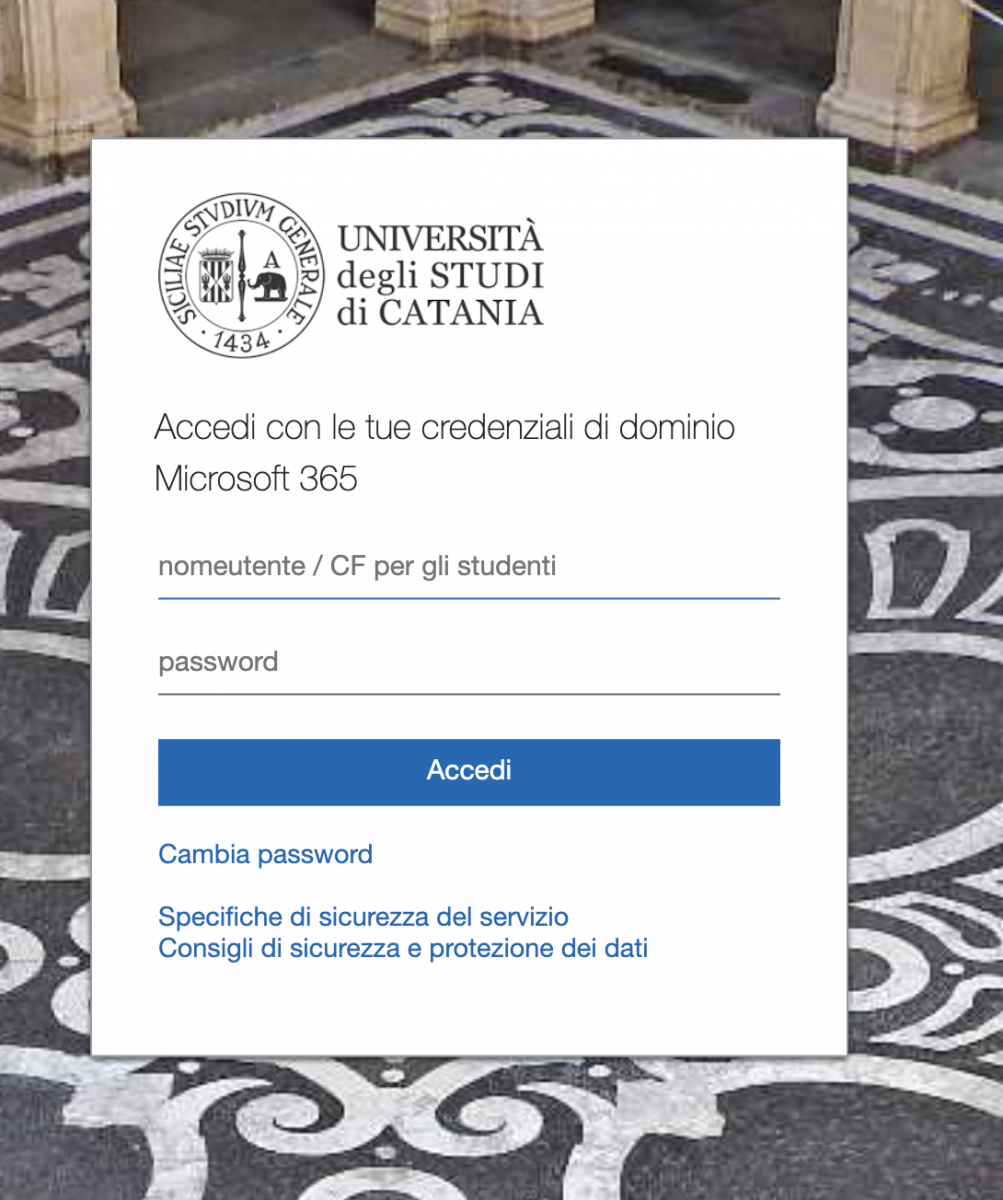Click the 'Accedi con le tue credenziali' heading
Screen dimensions: 1003x1200
pos(444,428)
